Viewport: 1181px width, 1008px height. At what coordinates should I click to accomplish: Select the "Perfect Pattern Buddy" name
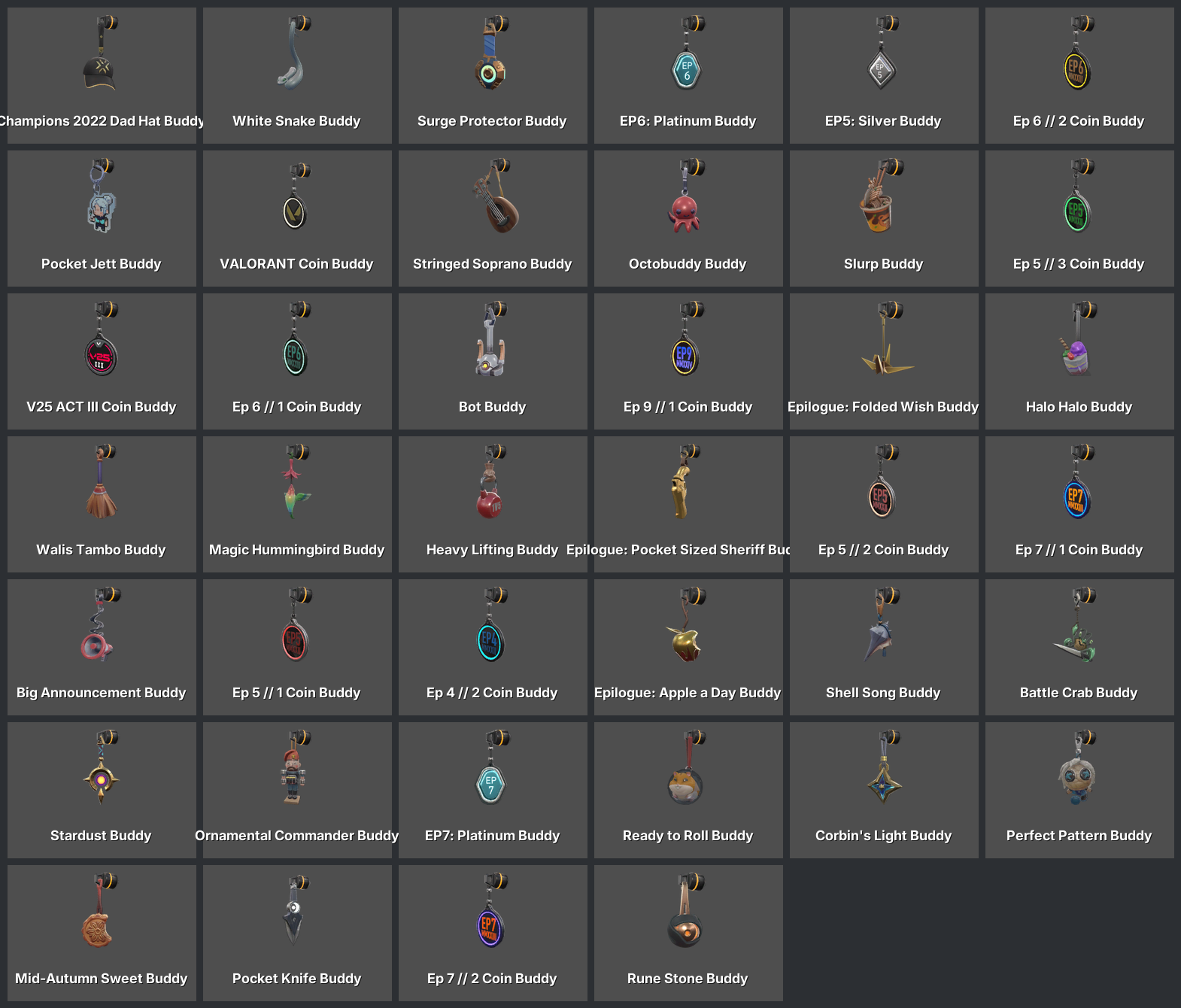[1079, 836]
